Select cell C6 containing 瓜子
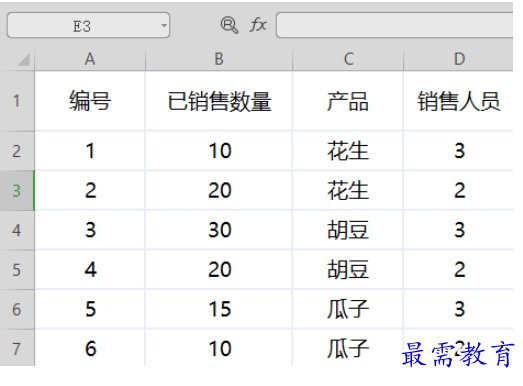 tap(348, 309)
